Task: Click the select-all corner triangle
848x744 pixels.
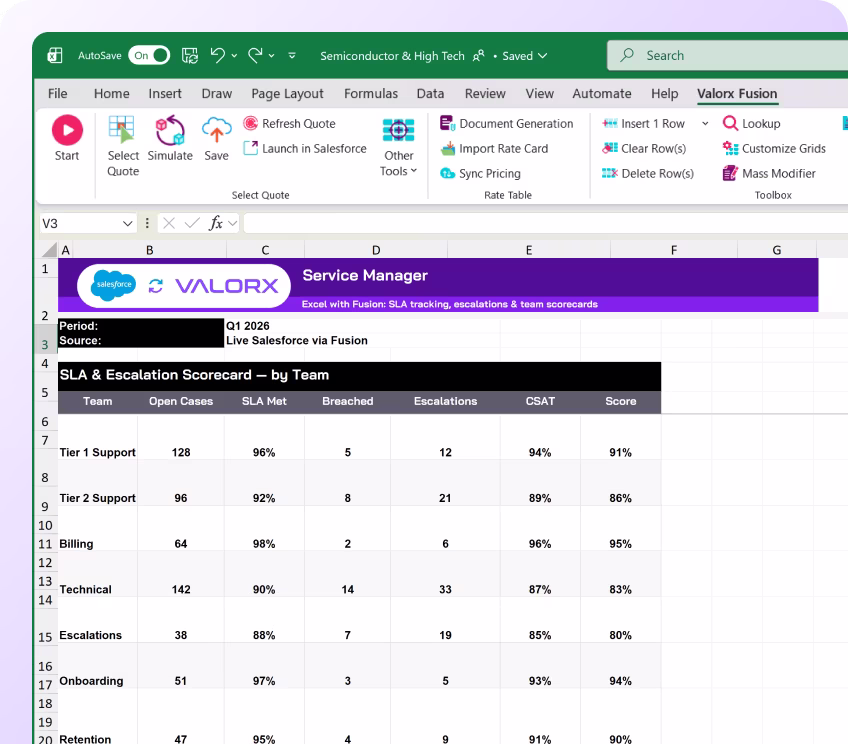Action: coord(50,249)
